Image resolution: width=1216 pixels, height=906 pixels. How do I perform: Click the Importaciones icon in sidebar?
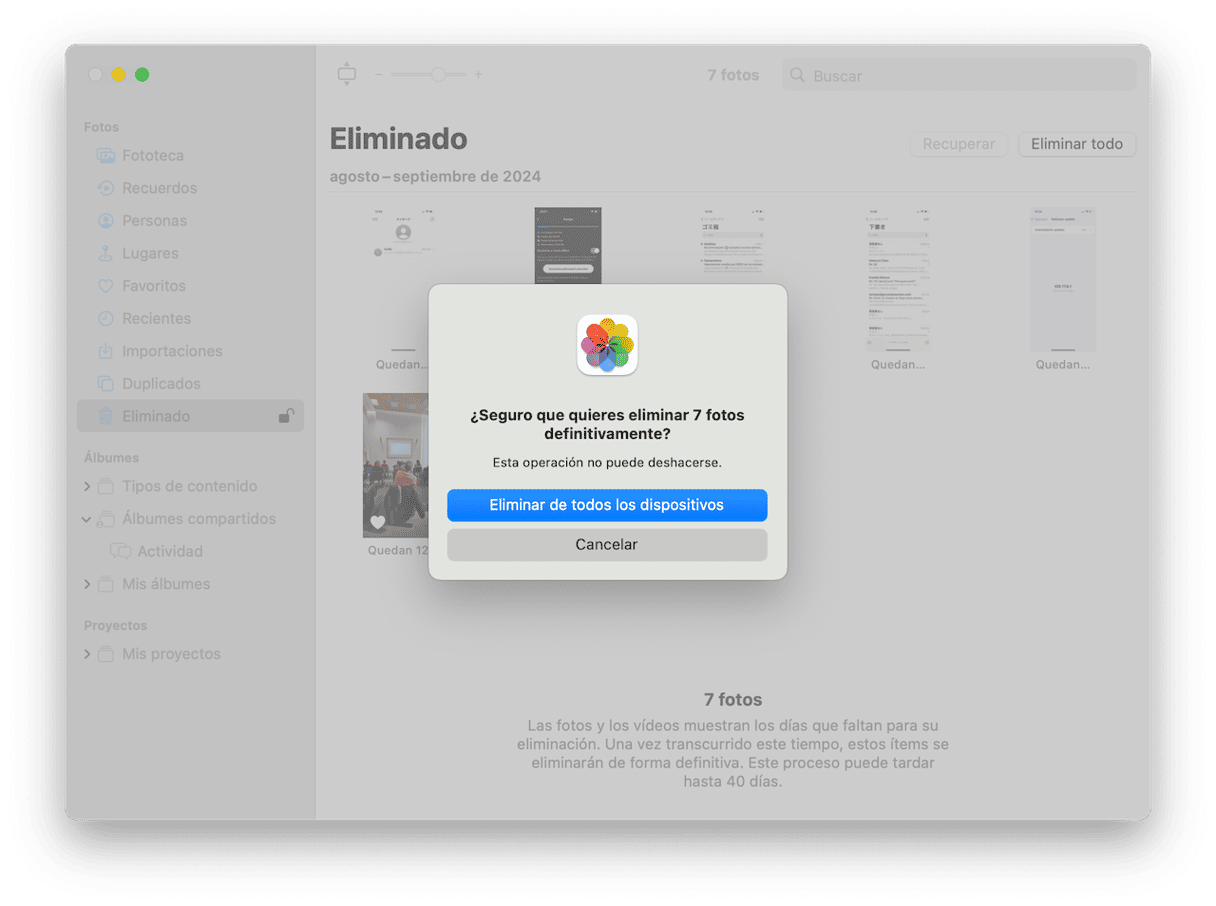point(105,351)
